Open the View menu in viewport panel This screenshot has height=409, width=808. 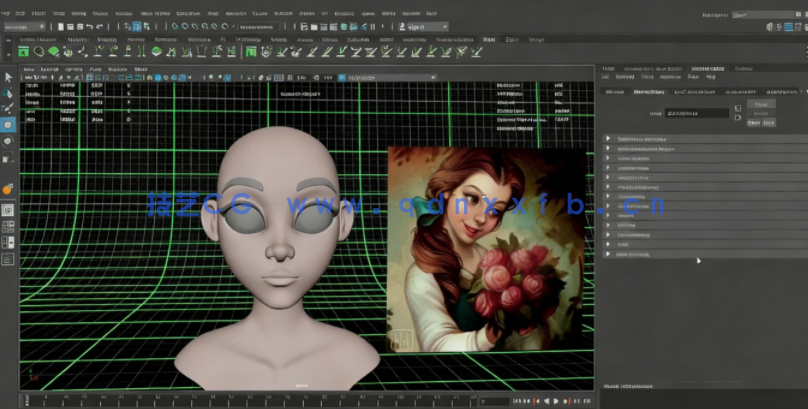pos(28,71)
